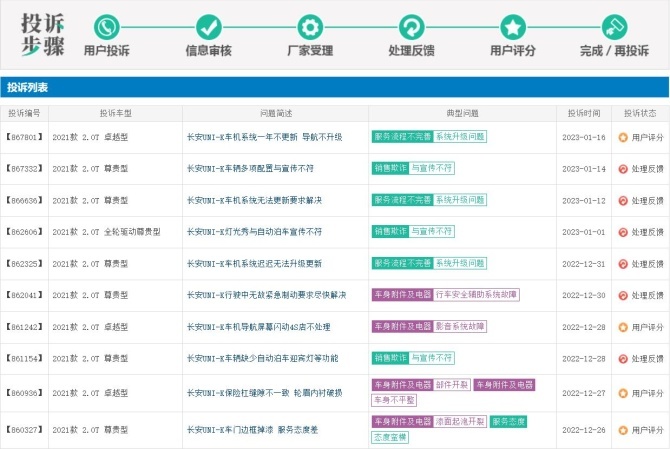Click date 2022-12-26

coord(584,429)
